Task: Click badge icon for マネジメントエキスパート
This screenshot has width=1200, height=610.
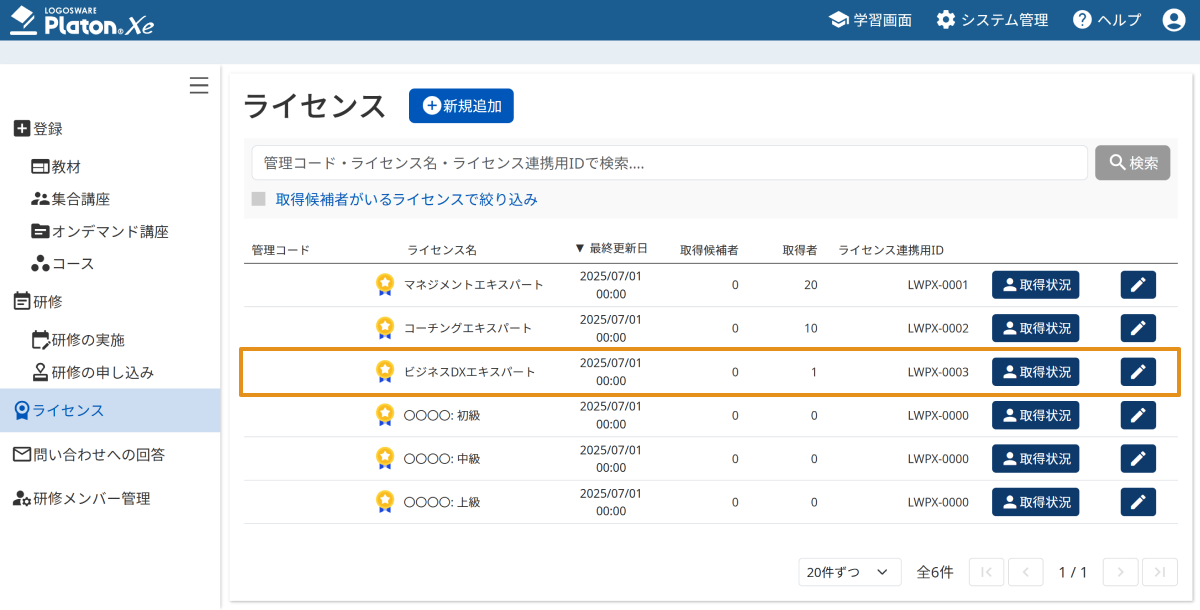Action: [x=385, y=285]
